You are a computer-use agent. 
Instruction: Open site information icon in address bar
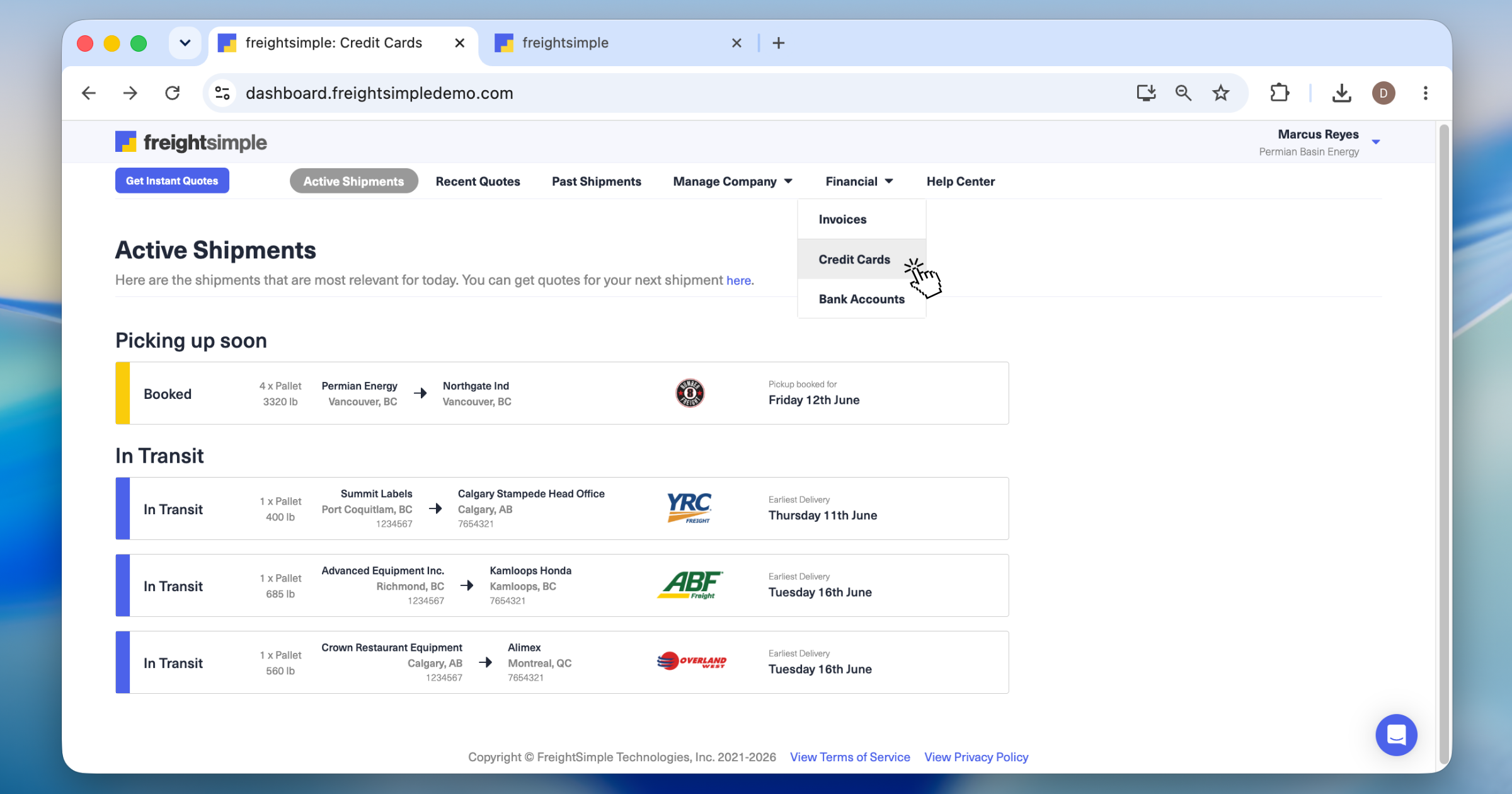click(222, 93)
